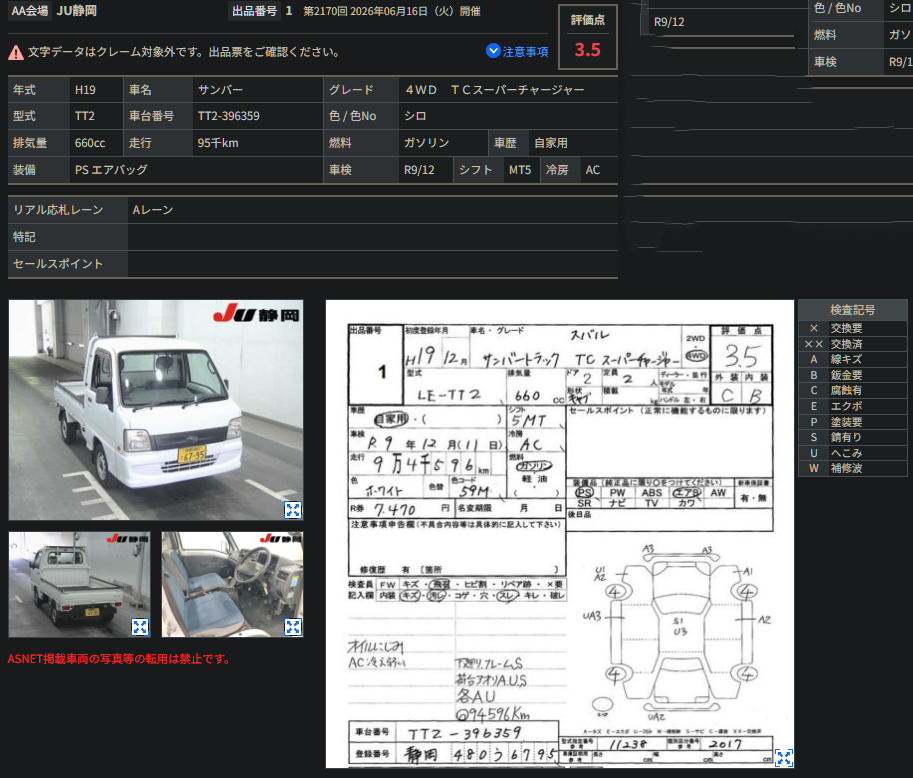Open the blue seat interior thumbnail

(232, 584)
